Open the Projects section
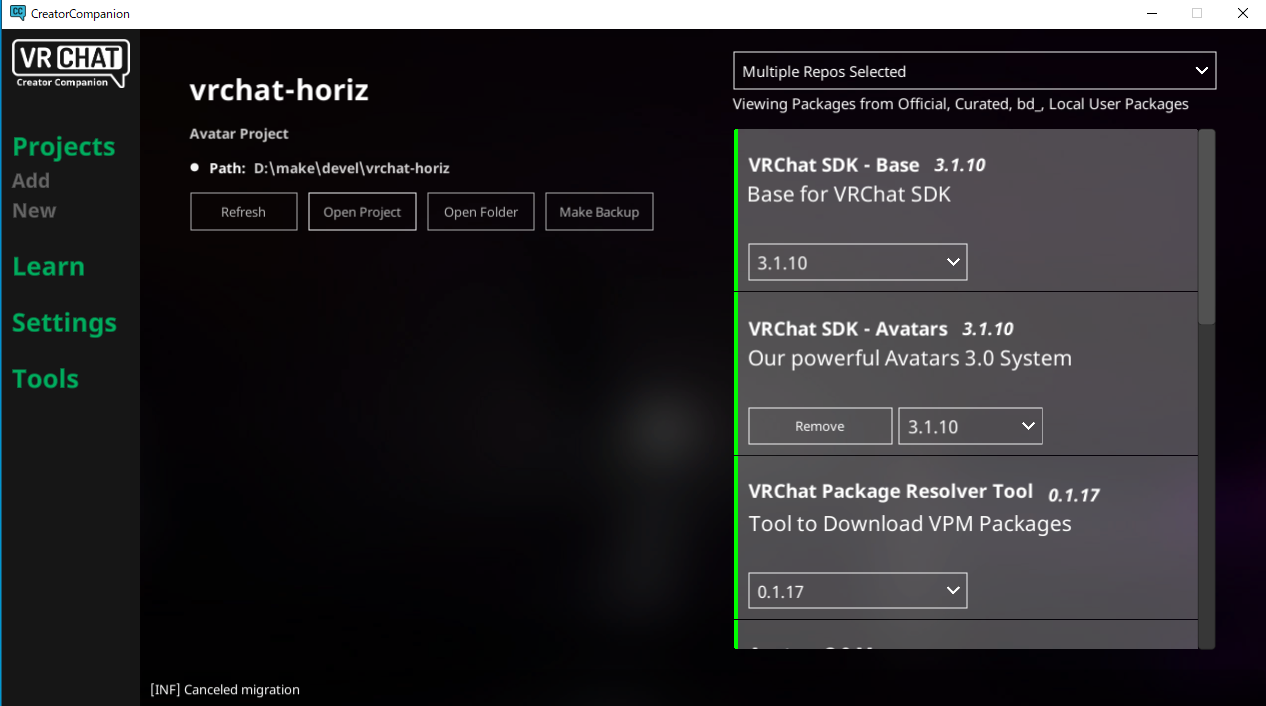This screenshot has height=706, width=1266. click(64, 147)
